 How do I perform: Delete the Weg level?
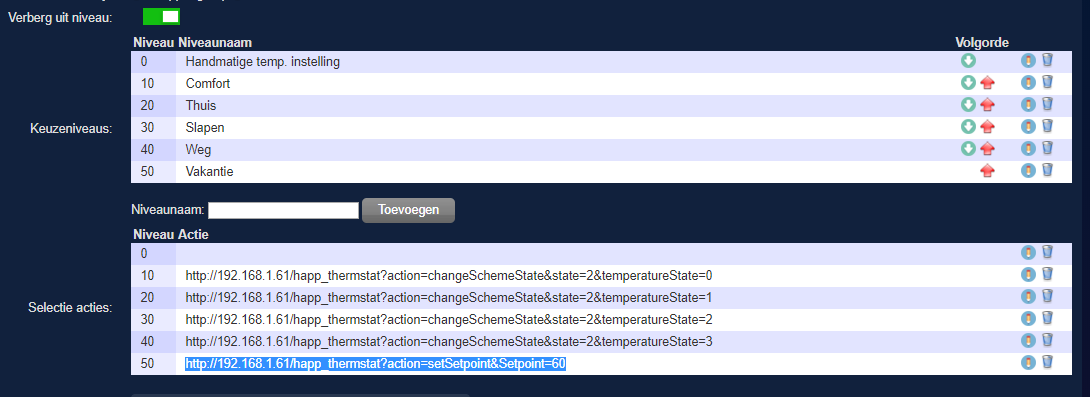pos(1048,148)
